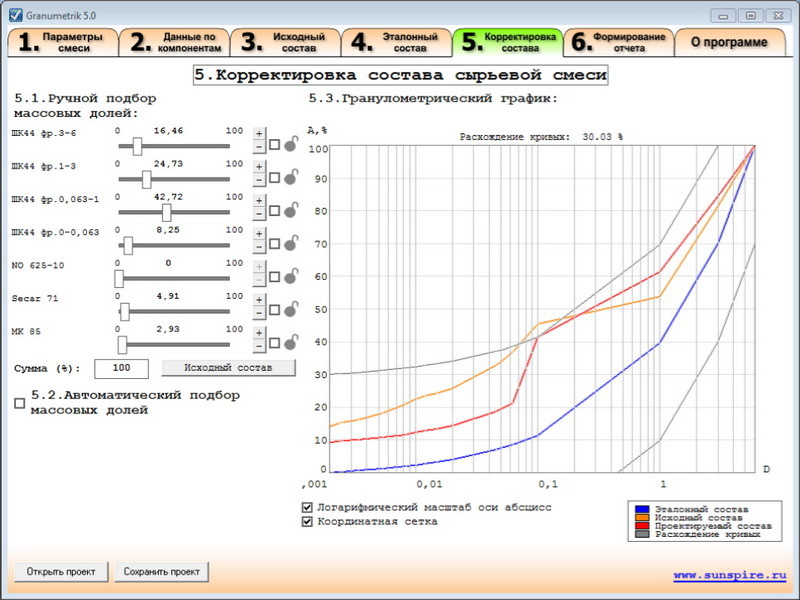Click Открыть проект button

coord(61,572)
